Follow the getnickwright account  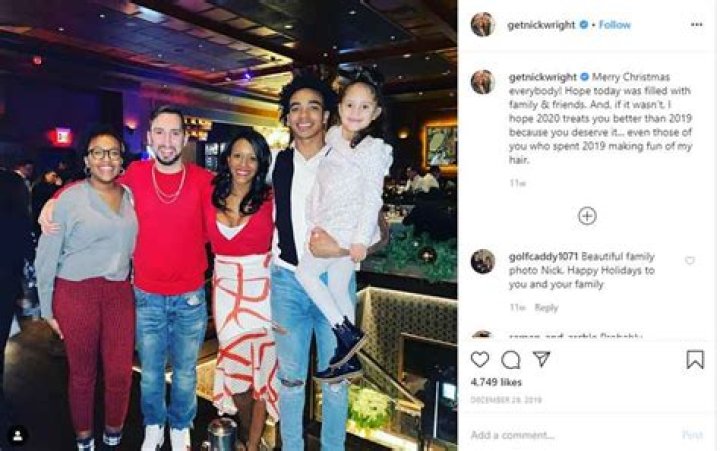pyautogui.click(x=614, y=25)
